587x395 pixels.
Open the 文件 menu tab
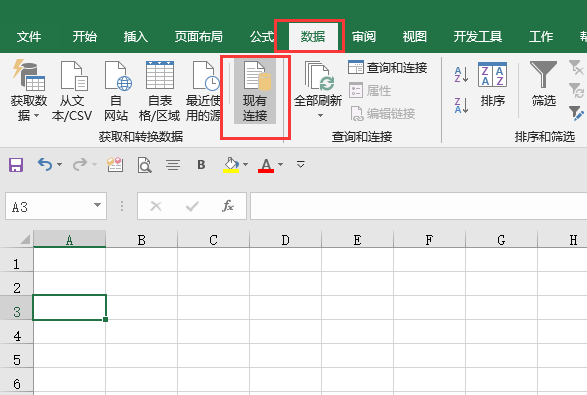(x=29, y=37)
